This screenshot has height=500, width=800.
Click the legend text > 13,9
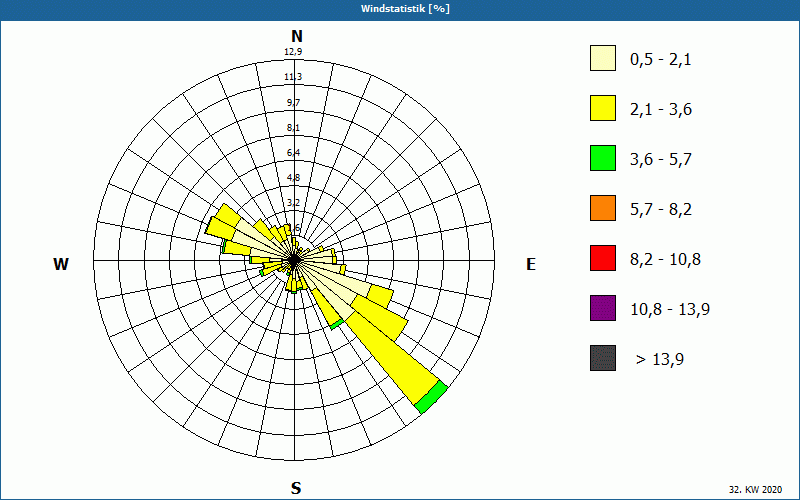[x=660, y=360]
